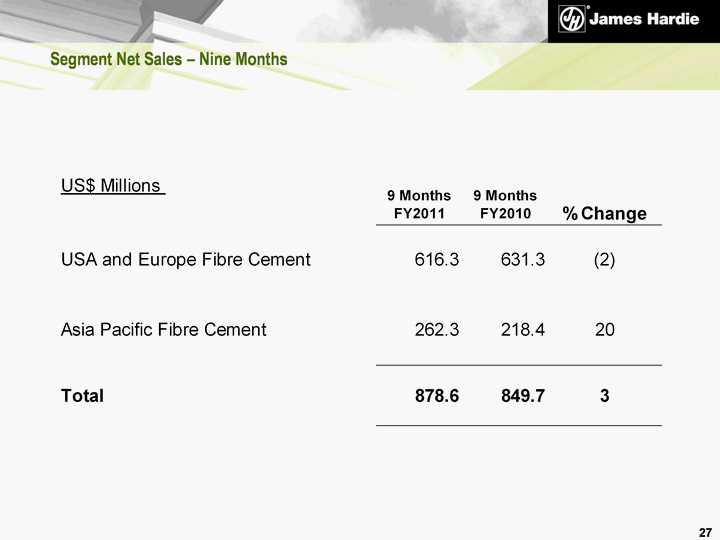Click the 262.3 value

coord(437,328)
